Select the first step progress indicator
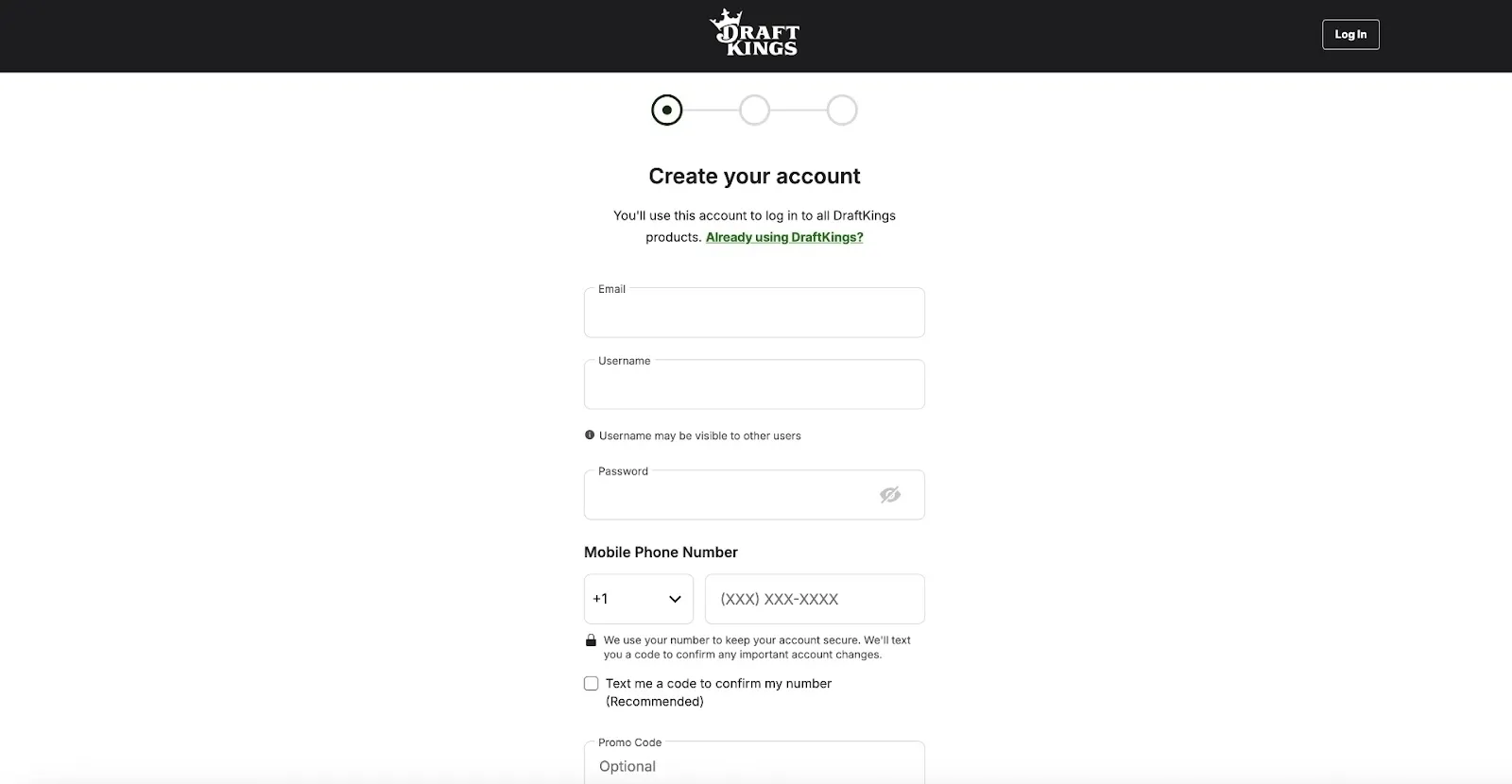 click(667, 111)
